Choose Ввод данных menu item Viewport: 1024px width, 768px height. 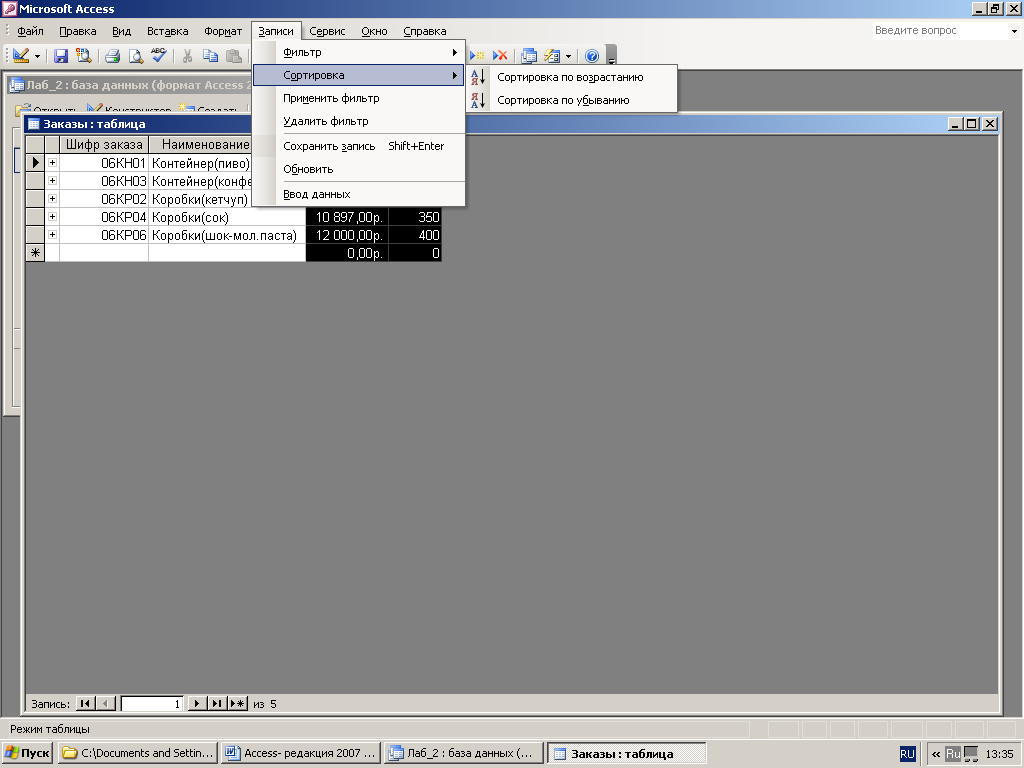click(359, 194)
